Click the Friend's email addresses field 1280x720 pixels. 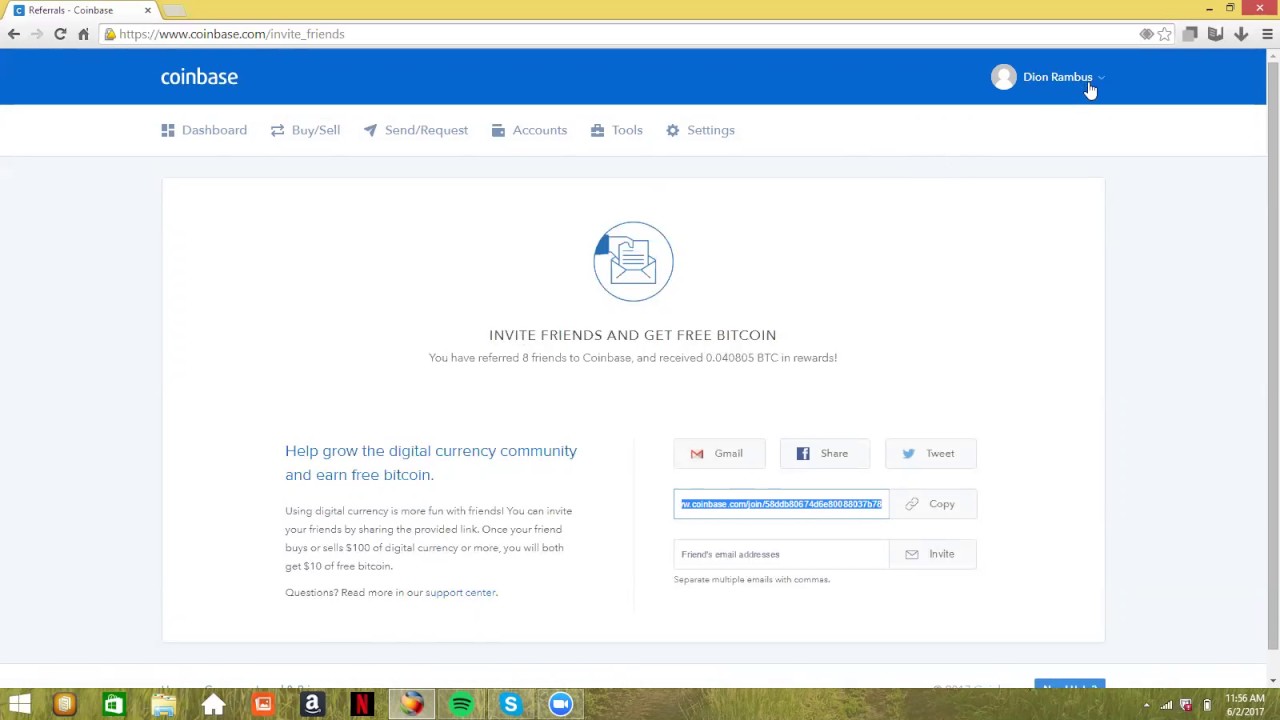781,554
